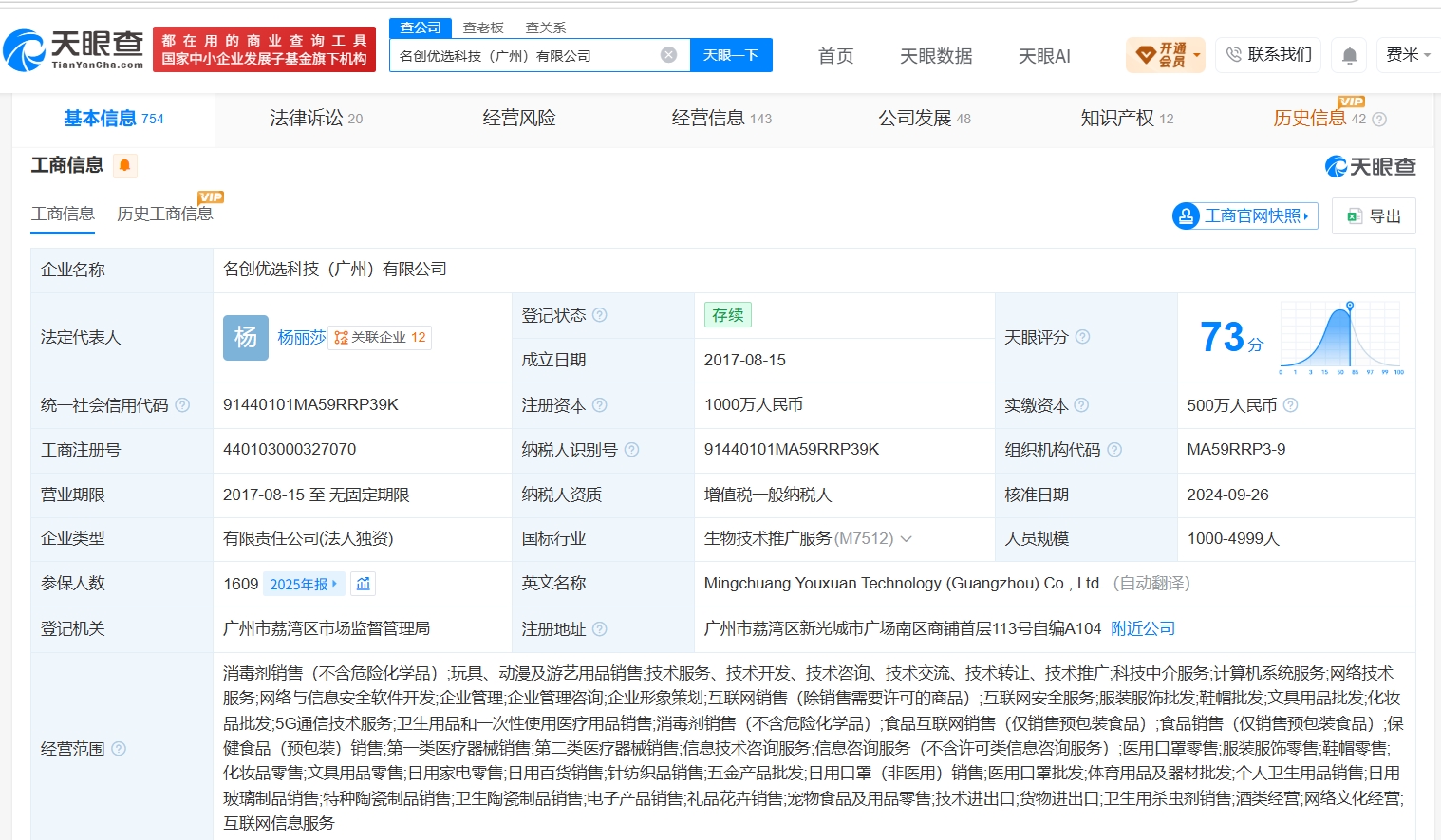
Task: Open the chart icon next to 2025年报
Action: pos(363,584)
